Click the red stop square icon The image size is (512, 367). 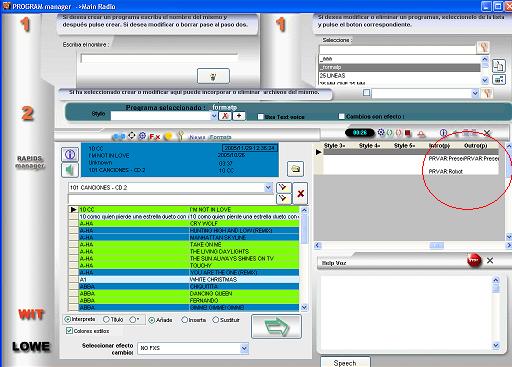[x=407, y=133]
